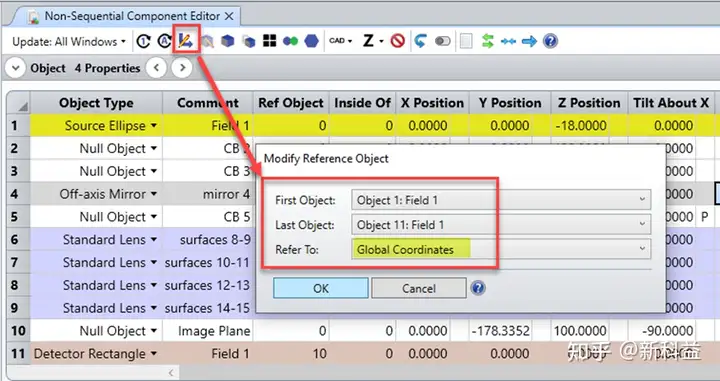This screenshot has height=381, width=720.
Task: Click the blue hexagon toolbar icon
Action: click(x=312, y=41)
